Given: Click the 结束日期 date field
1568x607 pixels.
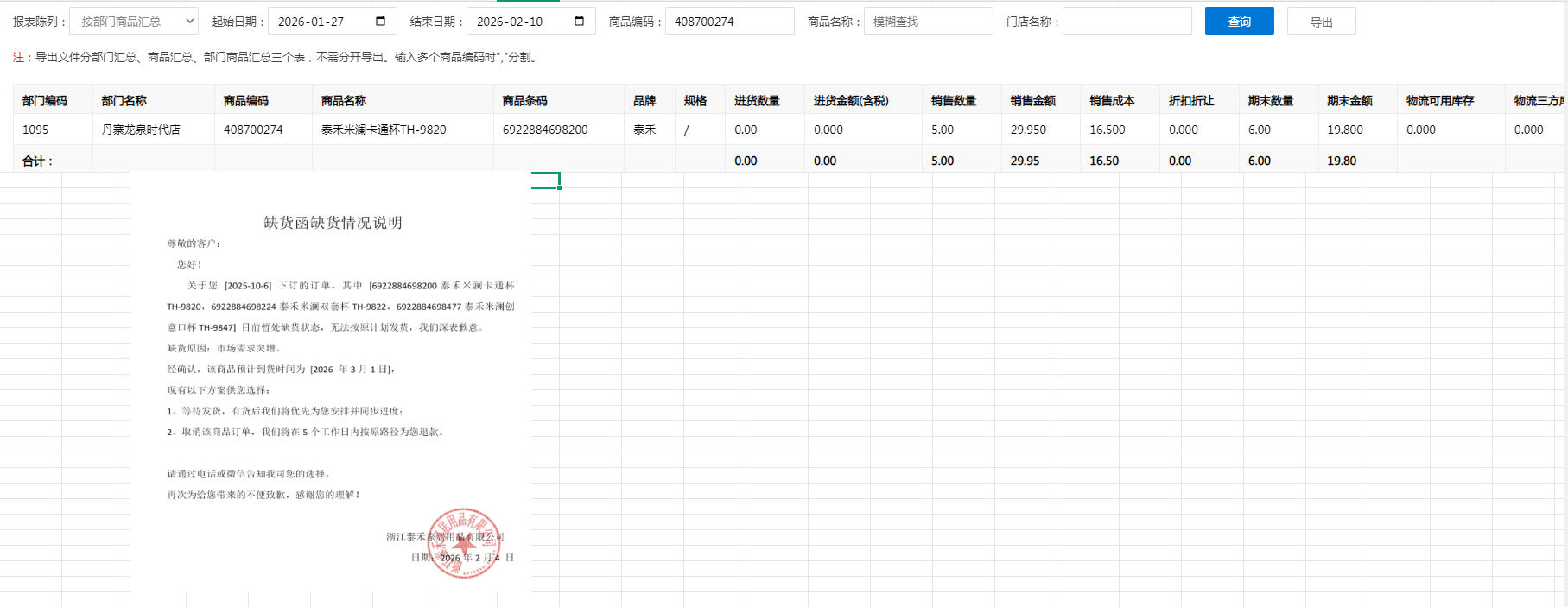Looking at the screenshot, I should [518, 22].
